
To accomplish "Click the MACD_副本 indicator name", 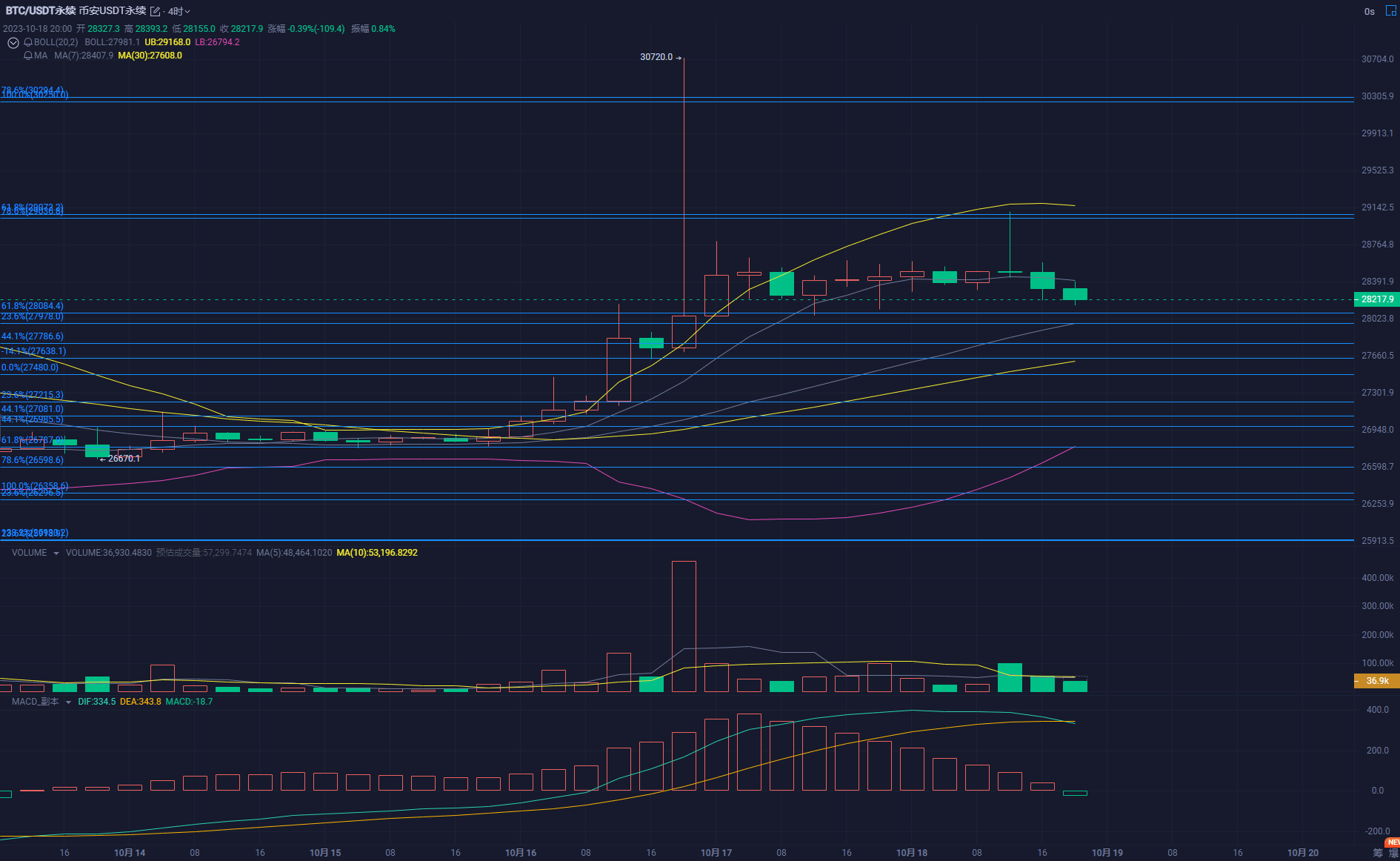I will (36, 702).
